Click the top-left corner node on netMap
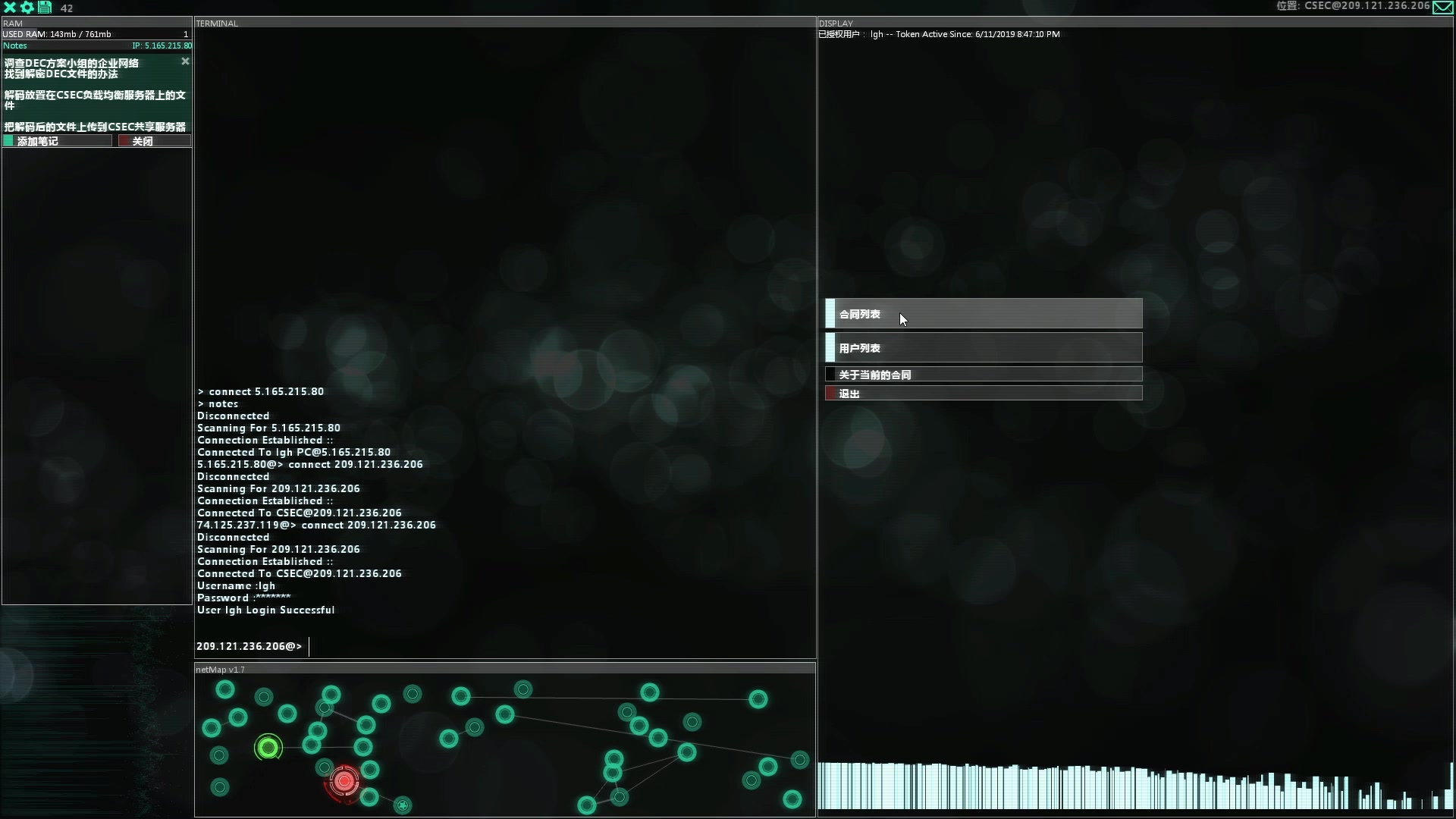The image size is (1456, 819). click(x=225, y=689)
